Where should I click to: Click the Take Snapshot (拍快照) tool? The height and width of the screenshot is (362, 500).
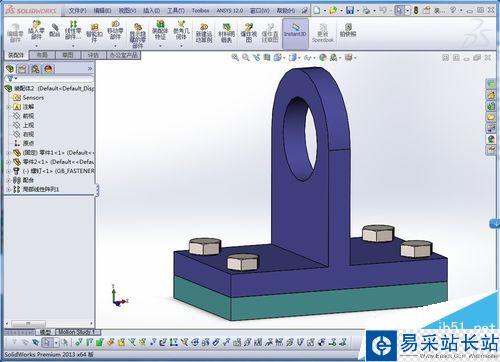[x=348, y=30]
